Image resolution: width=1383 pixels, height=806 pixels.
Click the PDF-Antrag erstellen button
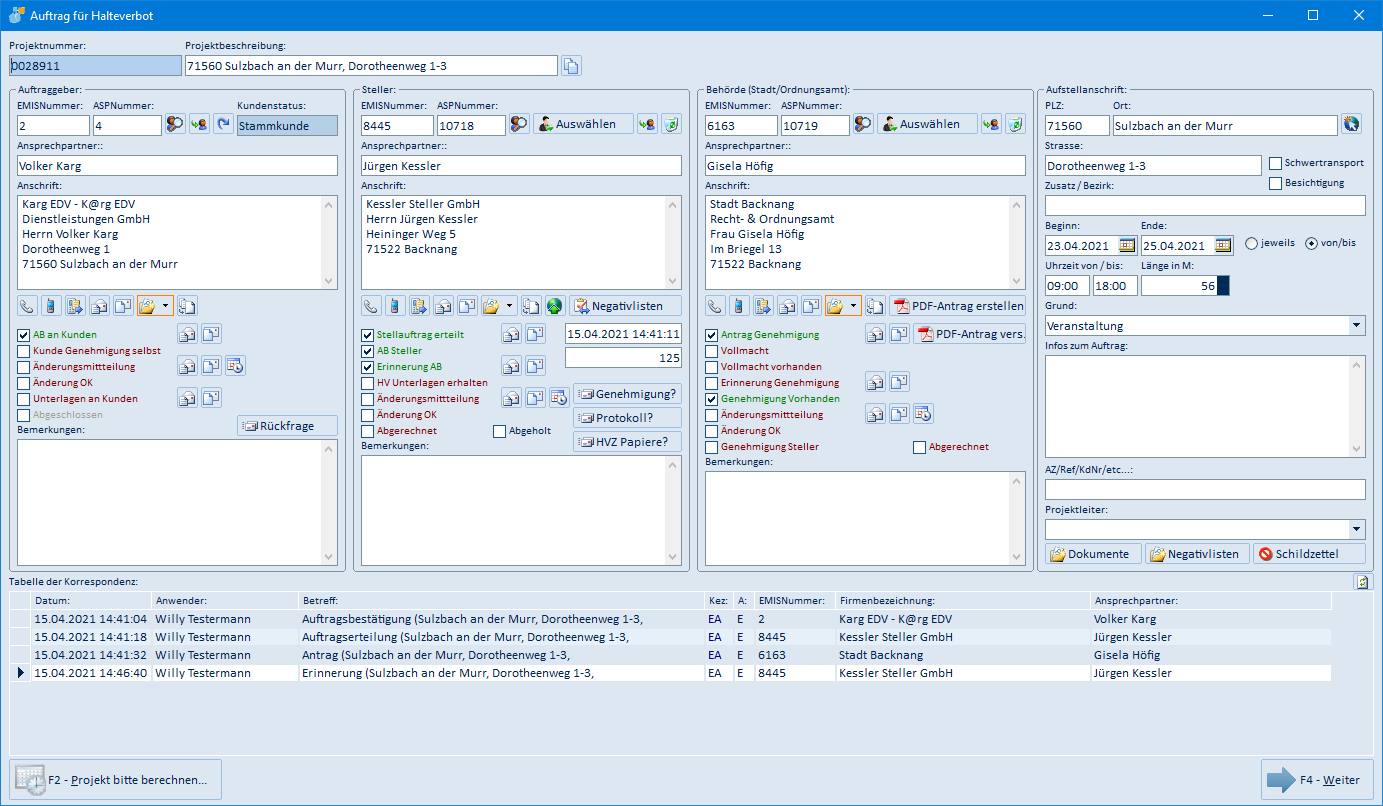tap(958, 306)
